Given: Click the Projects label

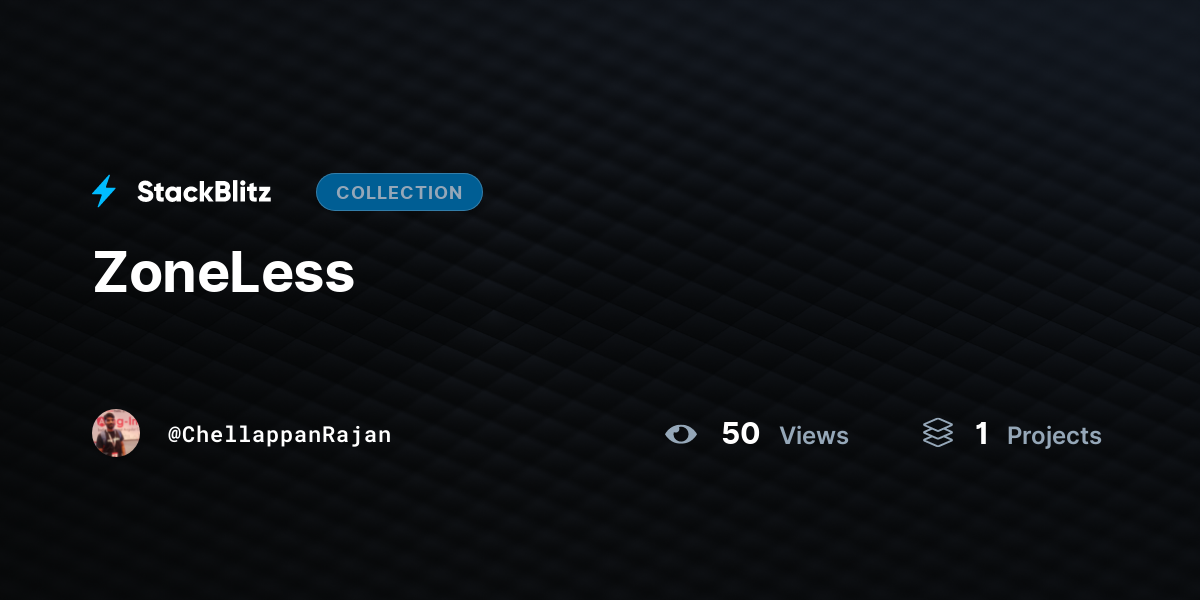Looking at the screenshot, I should coord(1054,436).
